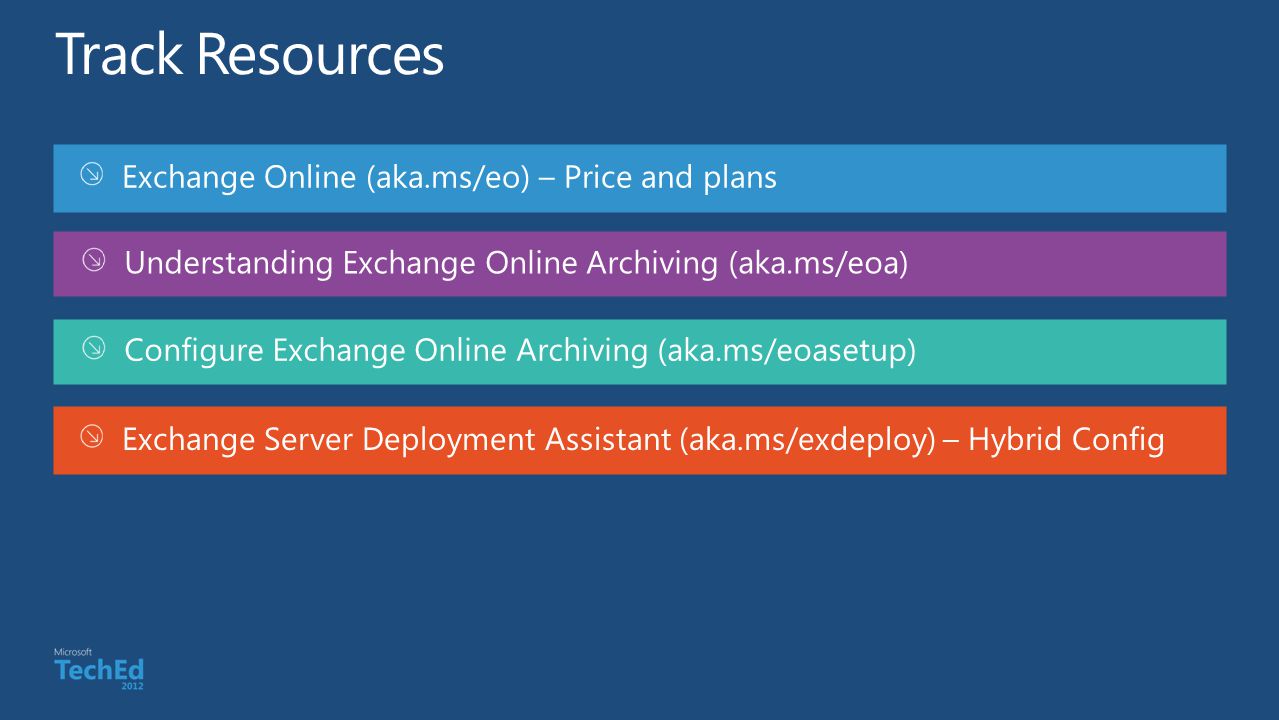Click the Track Resources title
The width and height of the screenshot is (1279, 720).
(250, 54)
